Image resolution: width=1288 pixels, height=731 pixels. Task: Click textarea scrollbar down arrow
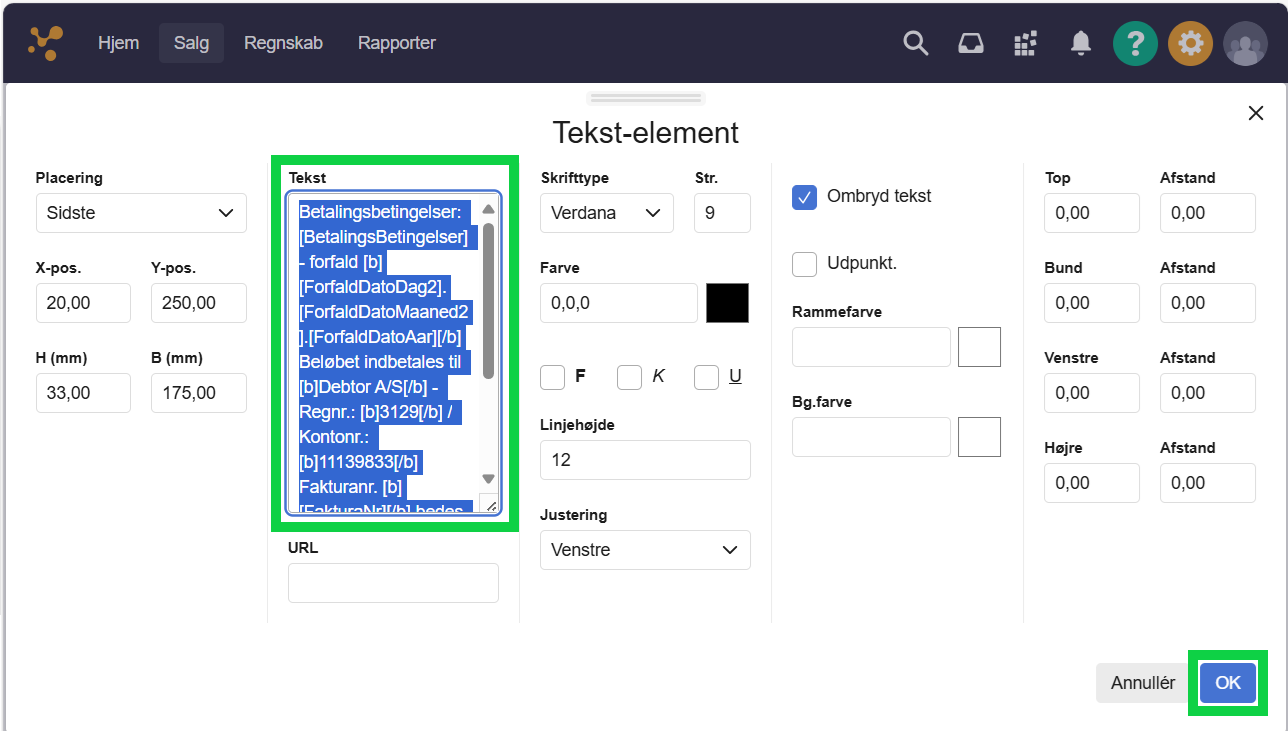pyautogui.click(x=488, y=479)
